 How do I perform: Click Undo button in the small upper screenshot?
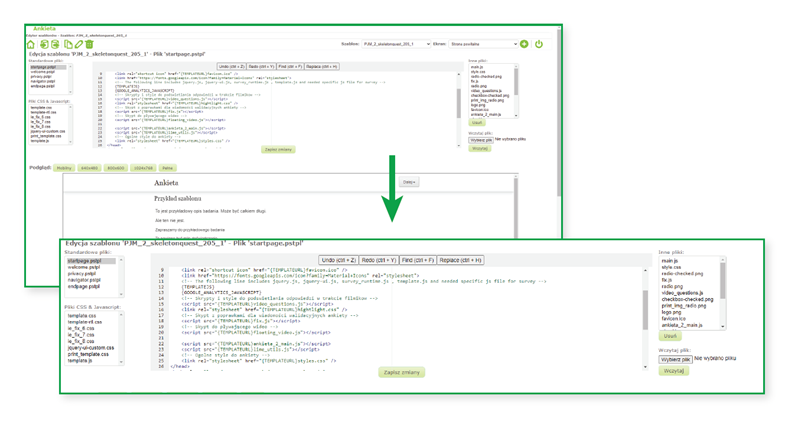(231, 67)
